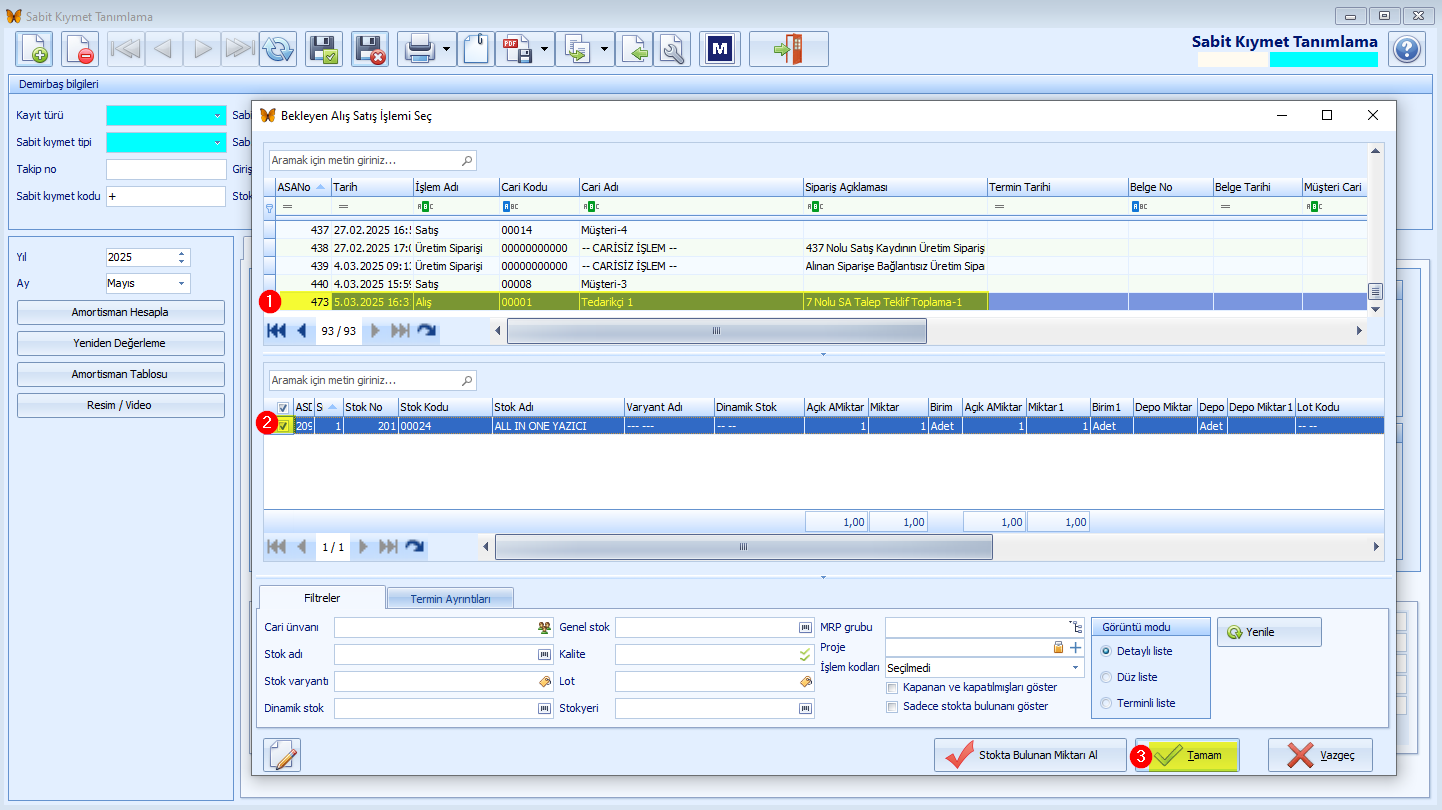Viewport: 1442px width, 810px height.
Task: Click the refresh arrows icon in main toolbar
Action: [277, 48]
